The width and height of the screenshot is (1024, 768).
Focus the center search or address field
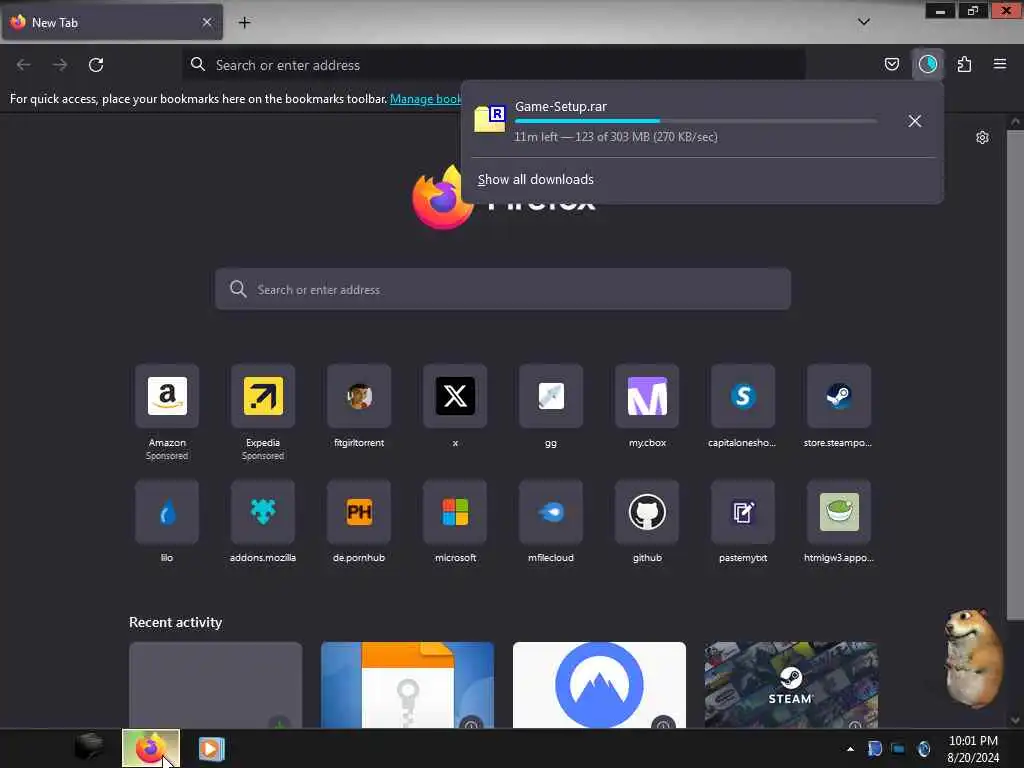tap(503, 289)
